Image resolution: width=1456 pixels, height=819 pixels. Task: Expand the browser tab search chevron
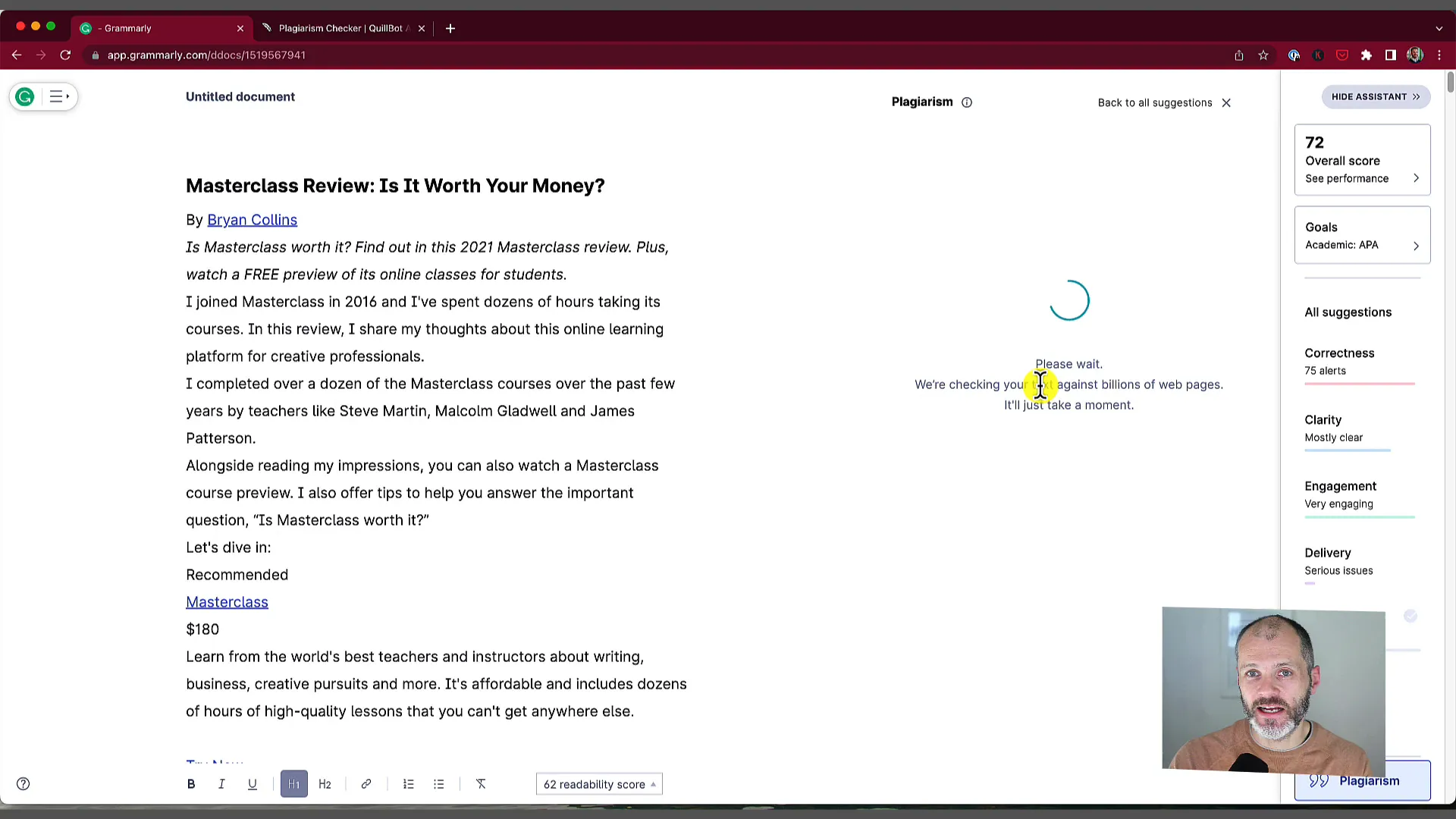tap(1439, 28)
